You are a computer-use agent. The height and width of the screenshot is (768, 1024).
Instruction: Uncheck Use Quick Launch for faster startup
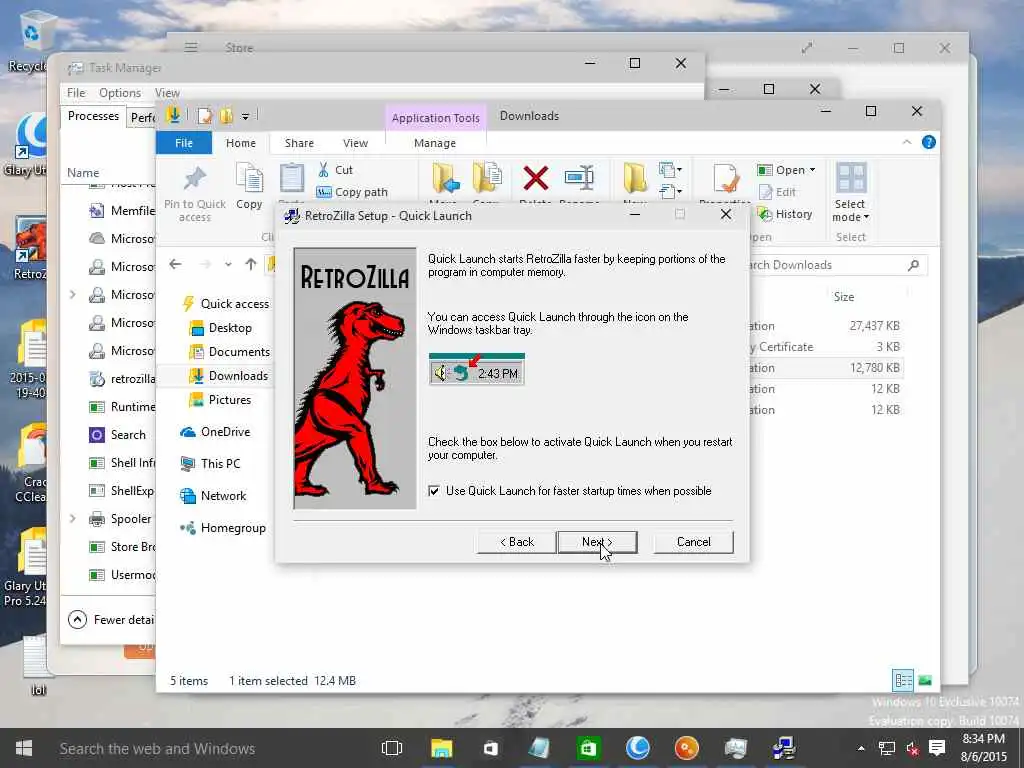(434, 490)
